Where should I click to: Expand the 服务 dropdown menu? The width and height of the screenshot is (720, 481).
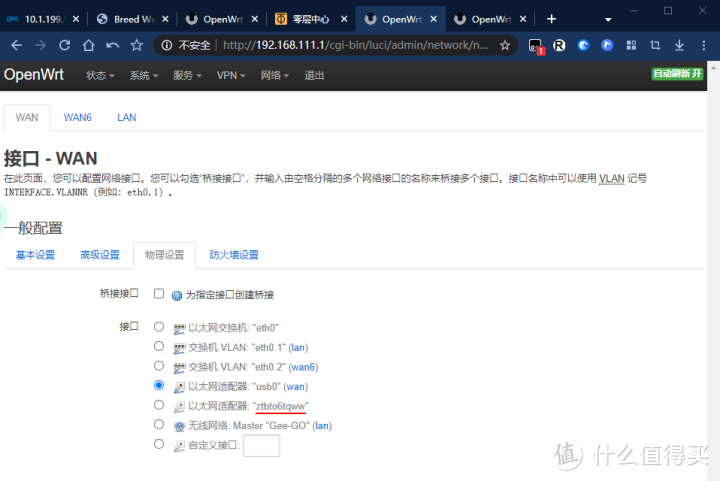187,75
